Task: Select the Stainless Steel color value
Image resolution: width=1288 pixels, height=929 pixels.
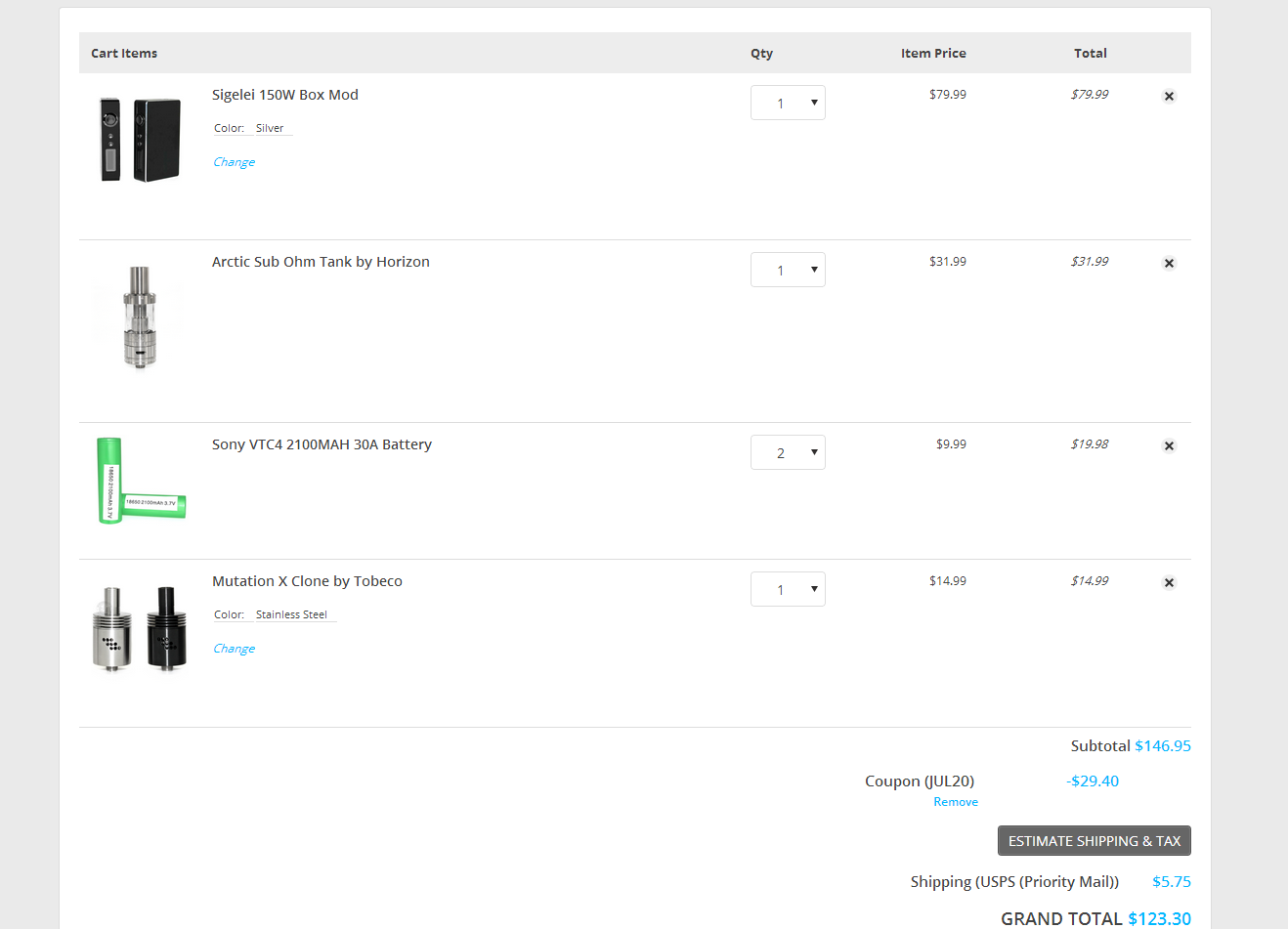Action: click(x=291, y=614)
